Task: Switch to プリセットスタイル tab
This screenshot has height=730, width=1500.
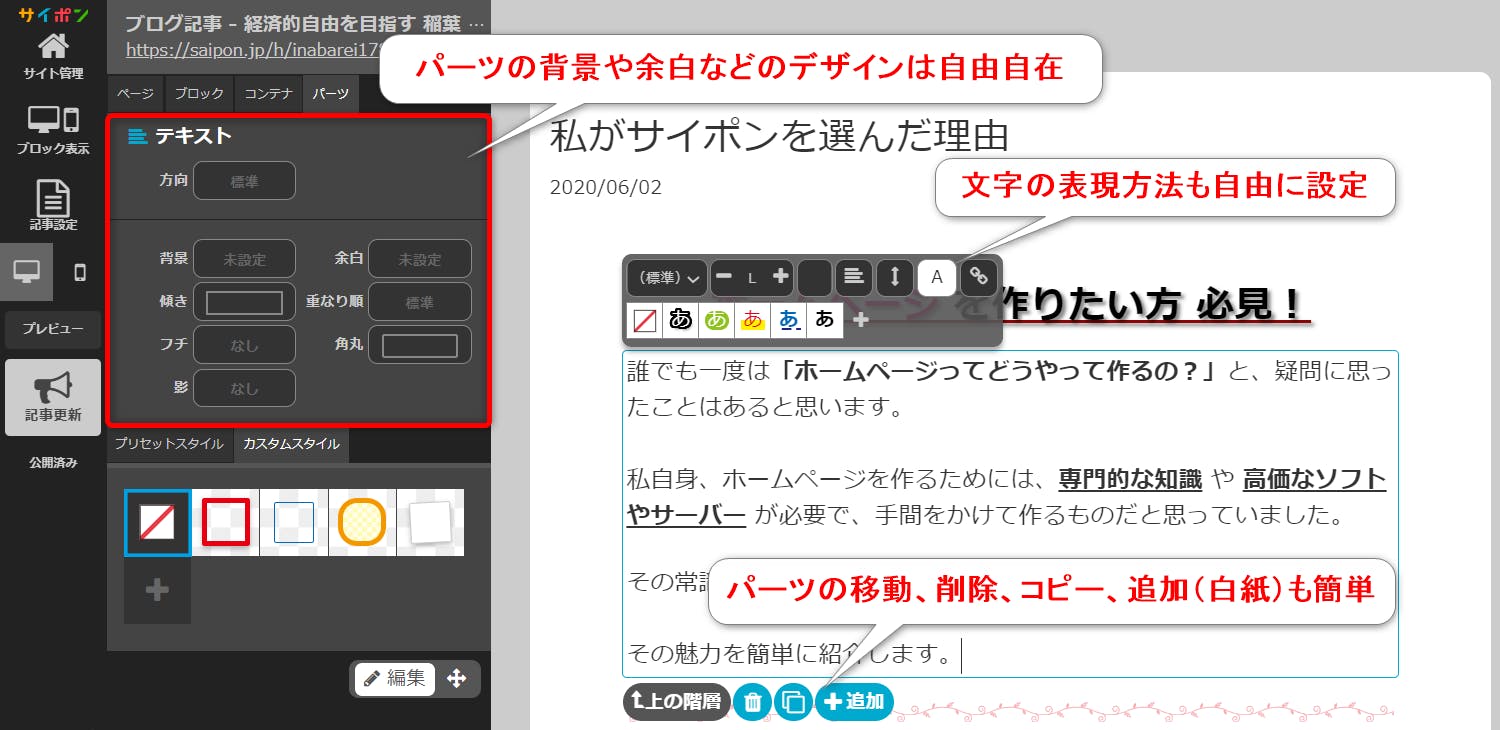Action: [x=169, y=444]
